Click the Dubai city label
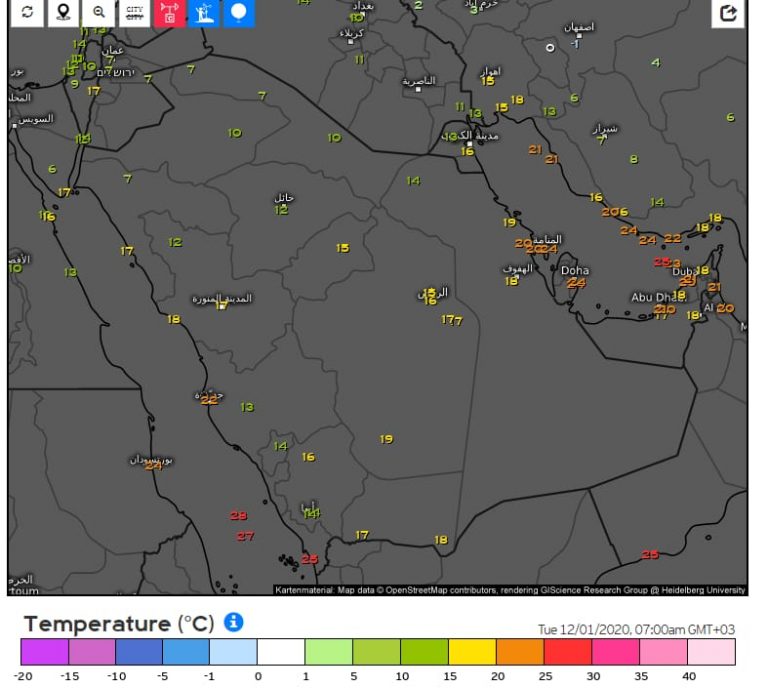The image size is (768, 688). [685, 271]
